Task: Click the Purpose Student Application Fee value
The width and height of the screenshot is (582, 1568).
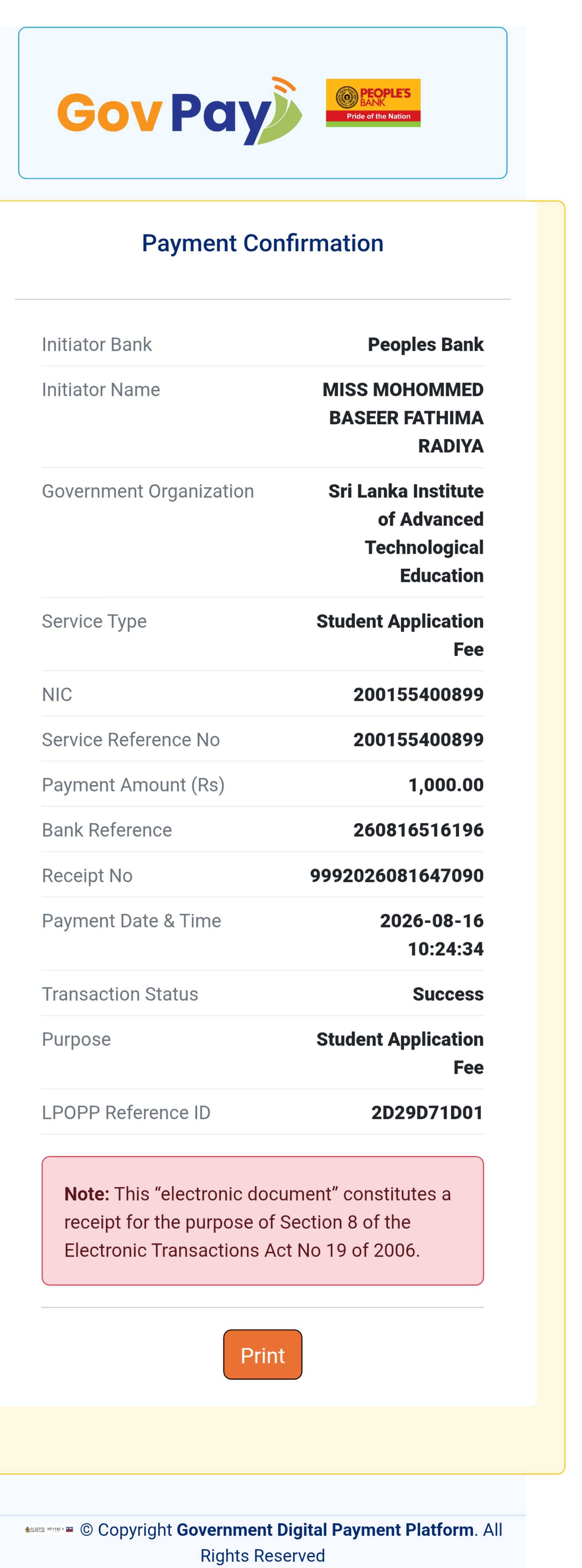Action: tap(400, 1053)
